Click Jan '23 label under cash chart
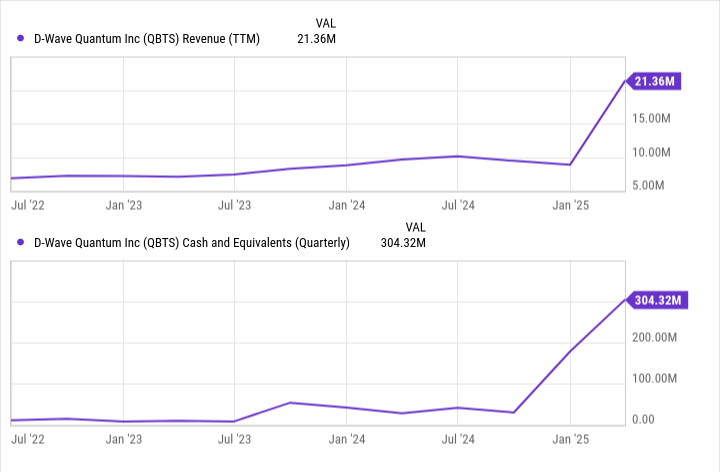The height and width of the screenshot is (472, 720). click(124, 439)
